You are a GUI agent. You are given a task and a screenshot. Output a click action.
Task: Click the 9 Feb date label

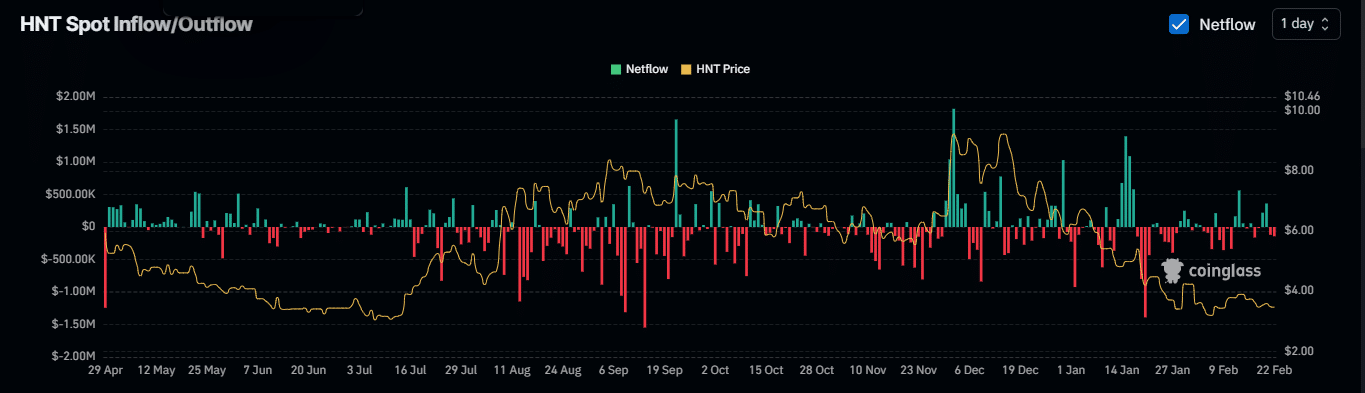click(1224, 370)
